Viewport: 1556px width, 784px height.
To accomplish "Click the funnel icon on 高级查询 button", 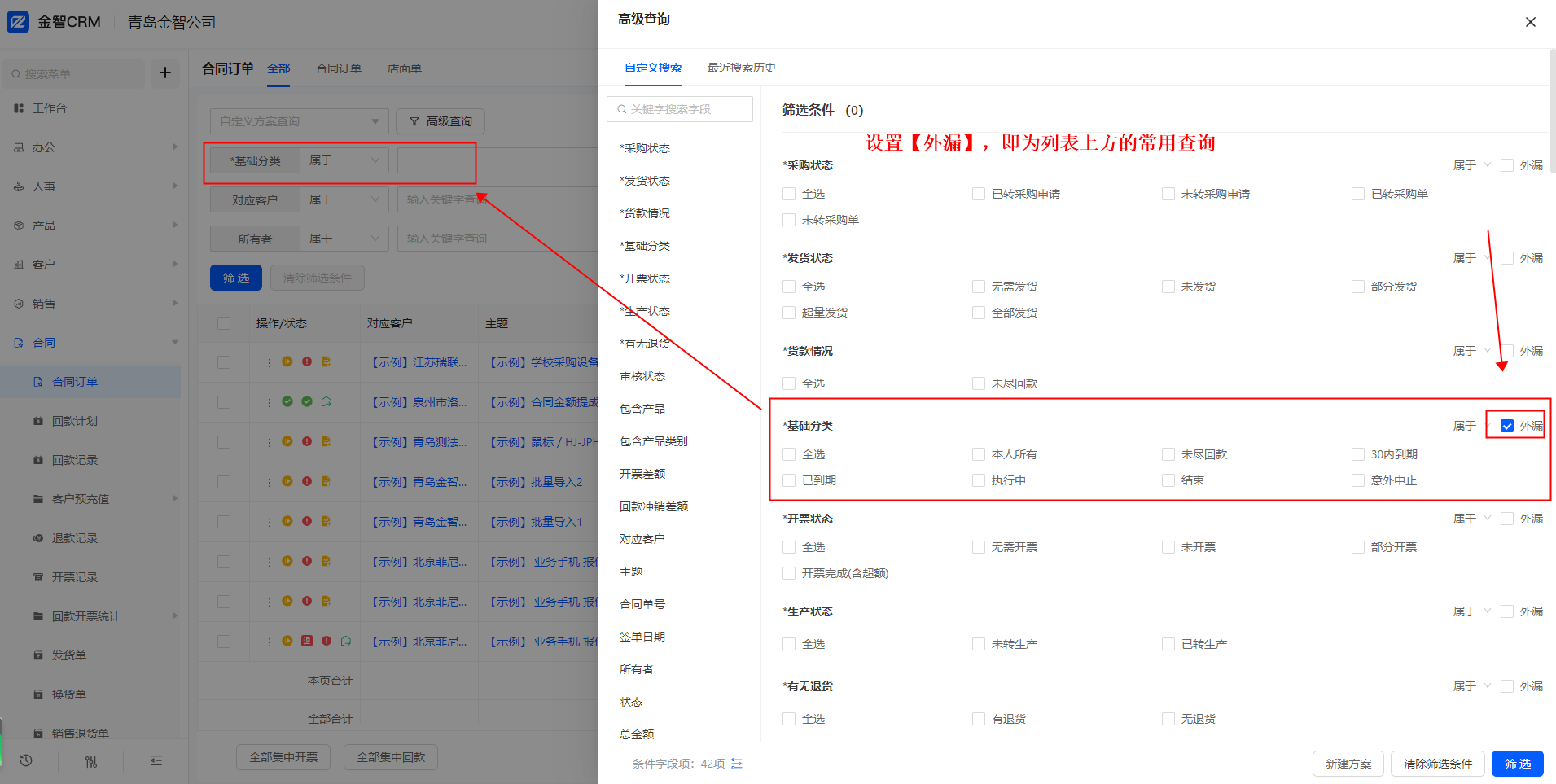I will (x=414, y=121).
